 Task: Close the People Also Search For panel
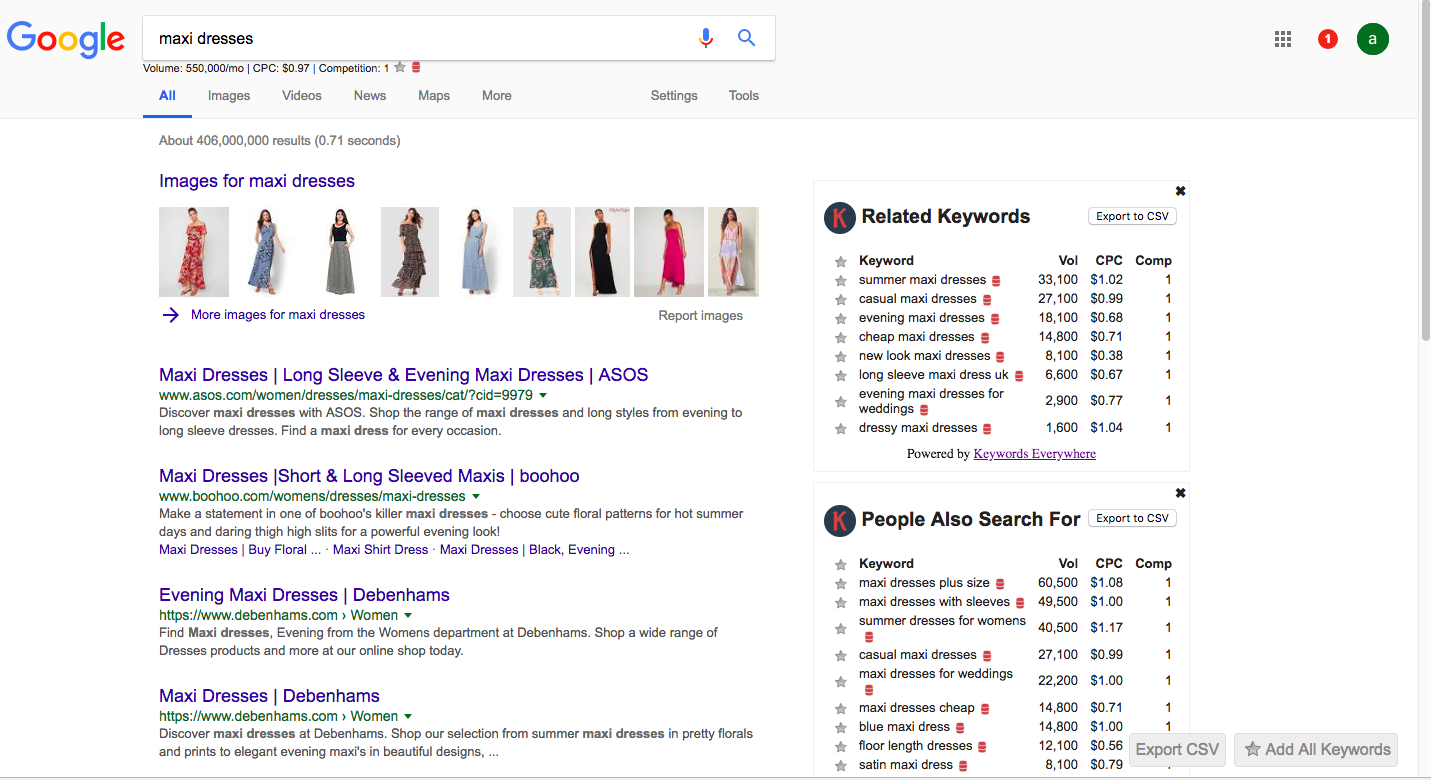click(x=1180, y=493)
